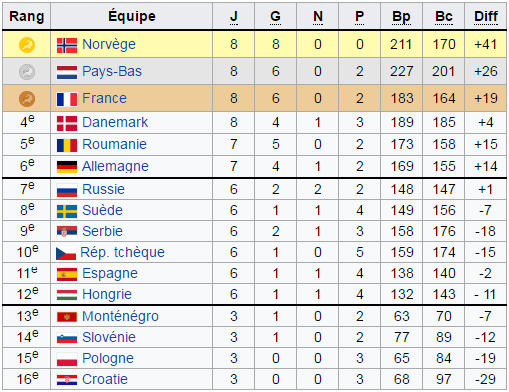Open the Danemark team link
Screen dimensions: 509x392
115,122
